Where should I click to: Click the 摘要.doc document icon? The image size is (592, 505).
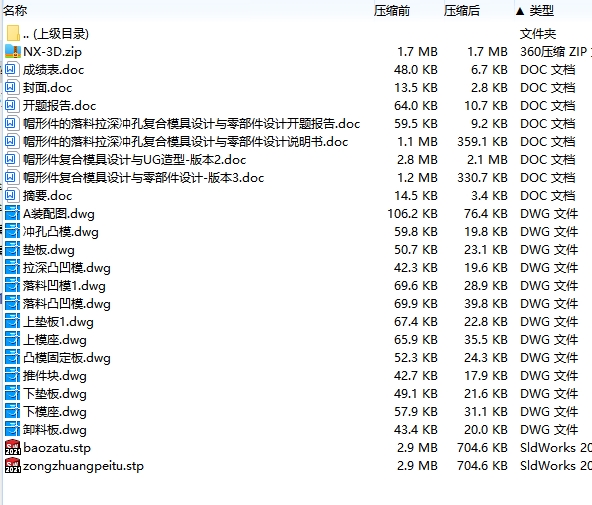tap(11, 196)
